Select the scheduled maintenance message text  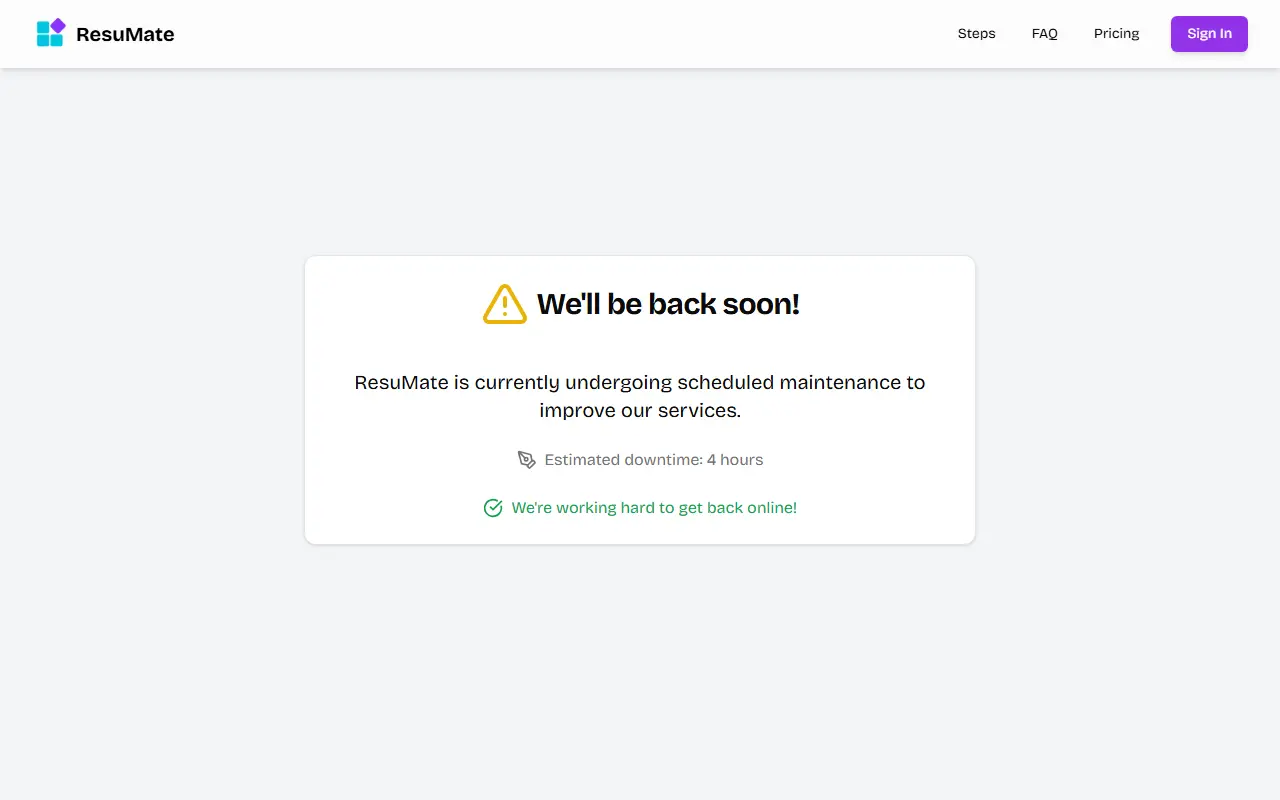coord(640,396)
